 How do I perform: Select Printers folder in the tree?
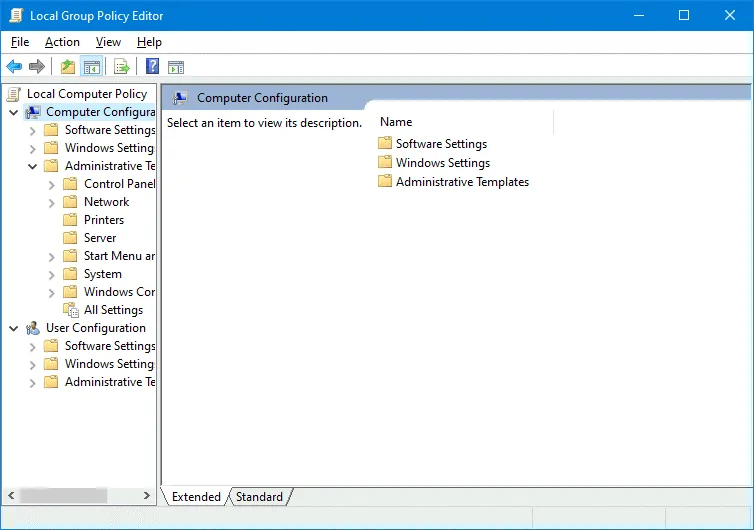click(104, 220)
